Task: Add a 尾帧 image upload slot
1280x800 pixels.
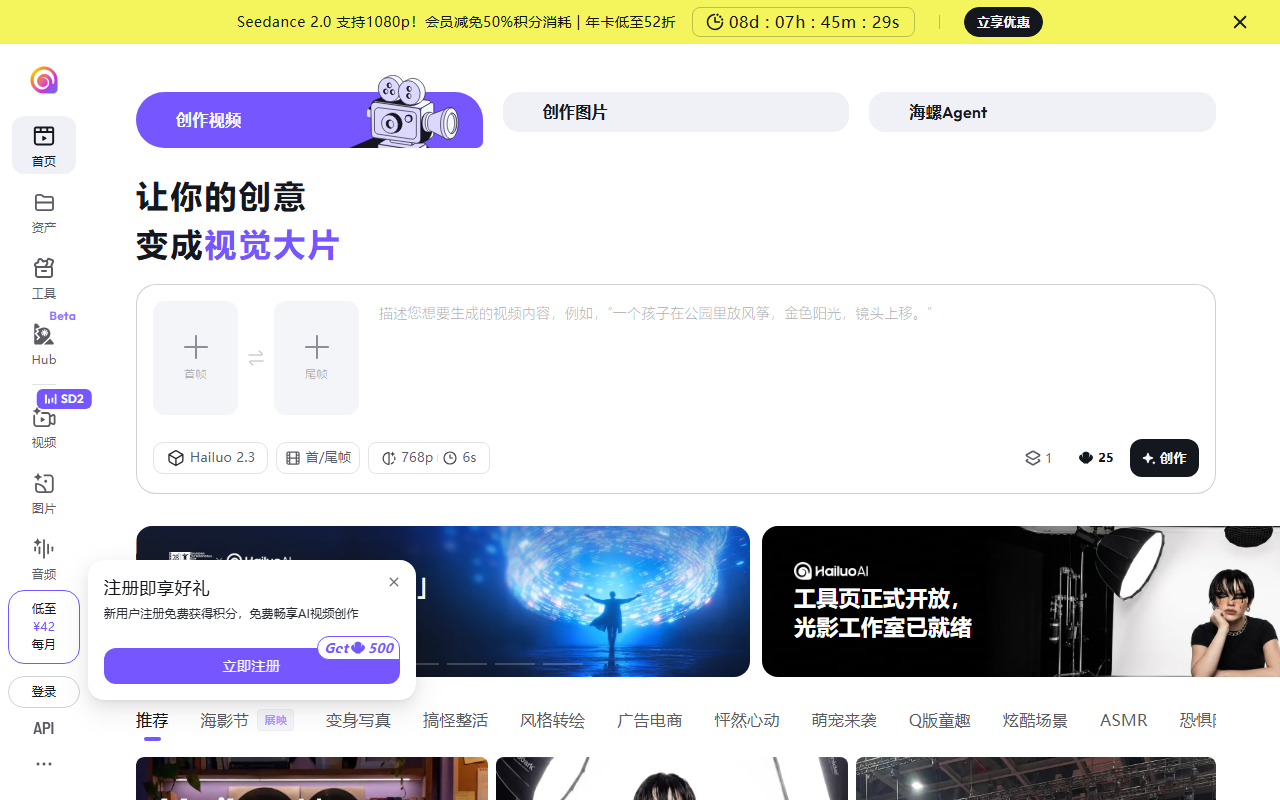Action: (x=316, y=358)
